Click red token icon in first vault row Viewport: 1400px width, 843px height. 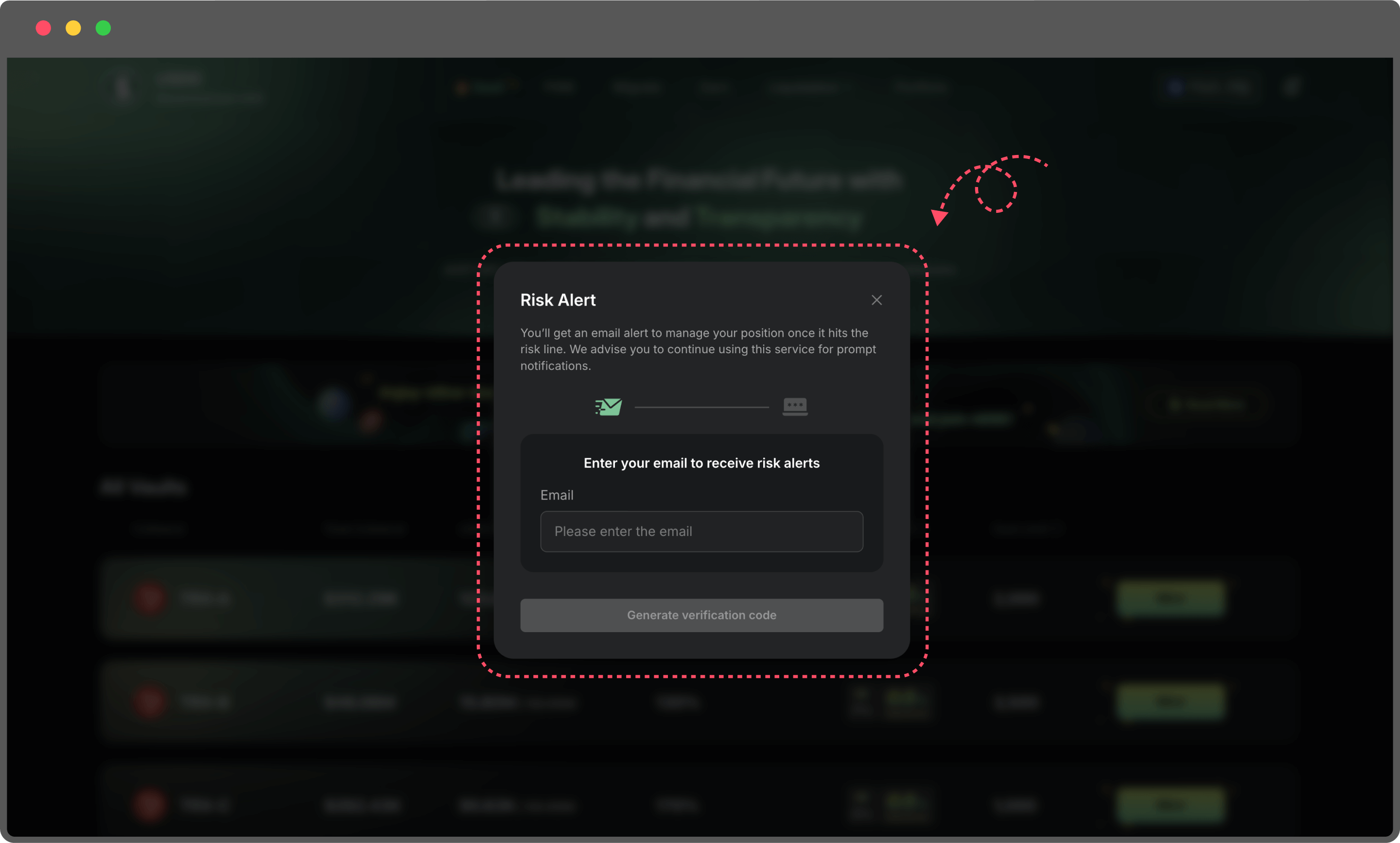[x=149, y=598]
